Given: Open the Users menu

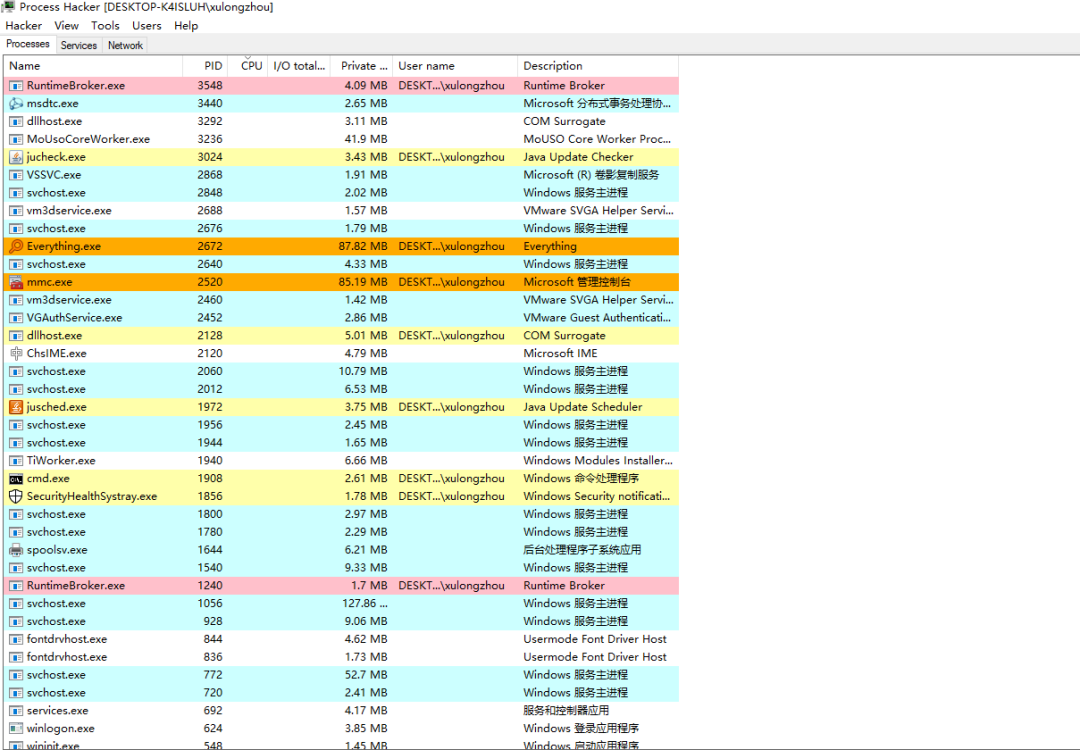Looking at the screenshot, I should pos(147,25).
